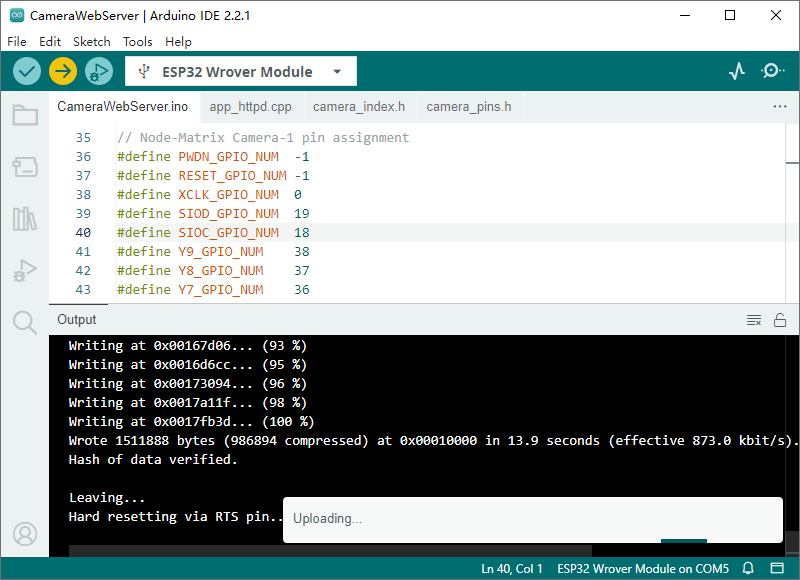This screenshot has height=580, width=800.
Task: Toggle the bottom panel icon in status bar
Action: (776, 569)
